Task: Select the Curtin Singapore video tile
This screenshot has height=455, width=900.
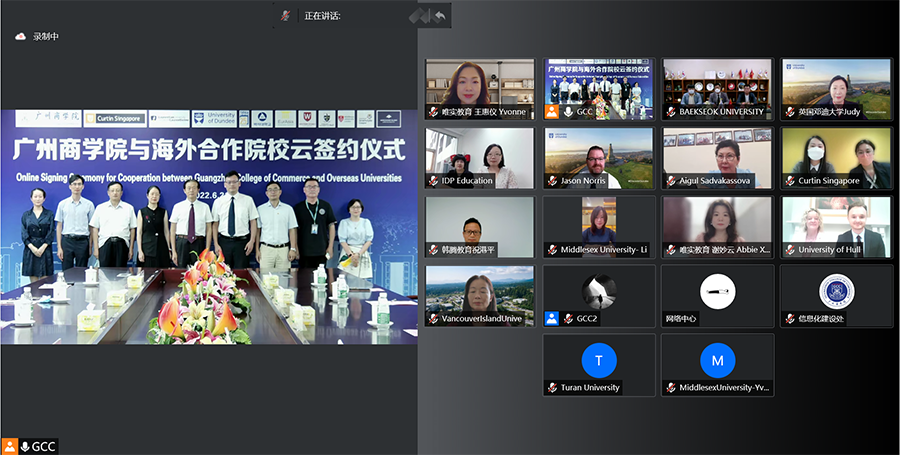Action: pos(836,157)
